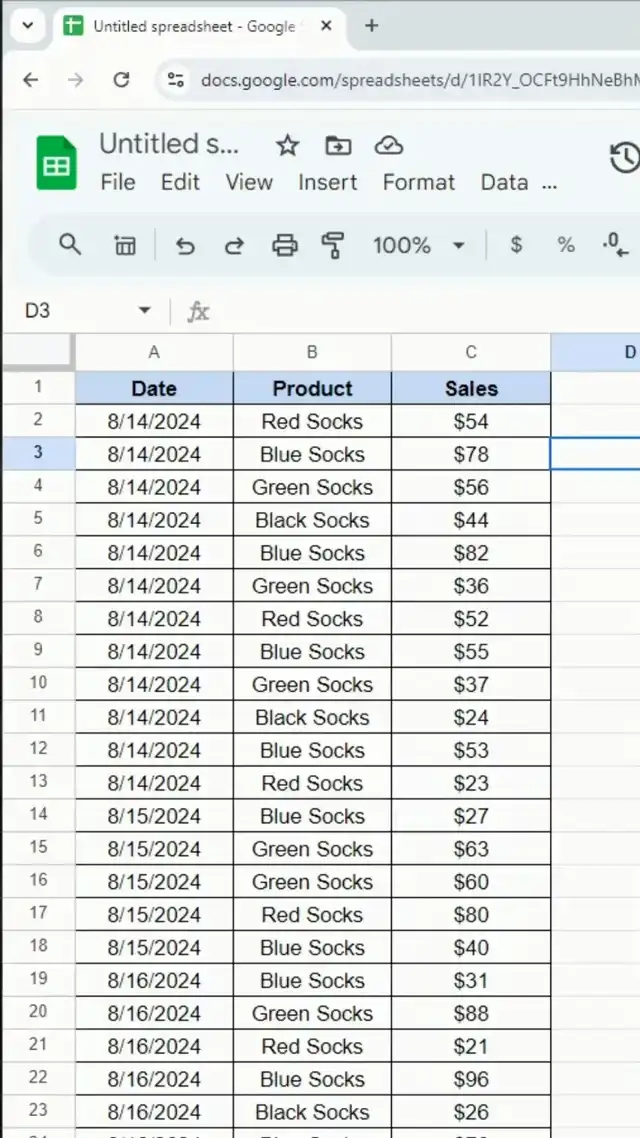Open the move to folder icon
The height and width of the screenshot is (1138, 640).
(x=338, y=146)
